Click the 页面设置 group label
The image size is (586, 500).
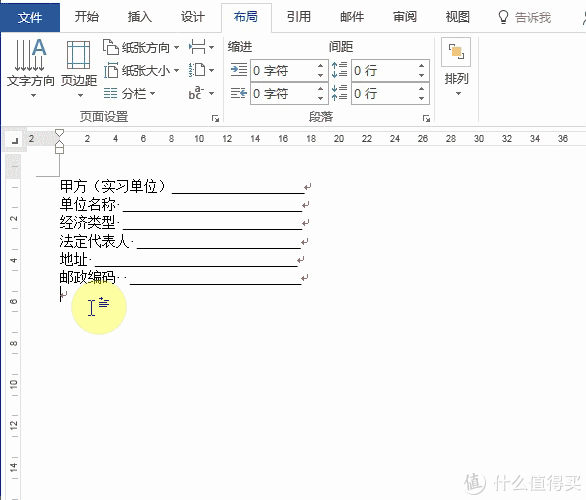[x=104, y=117]
